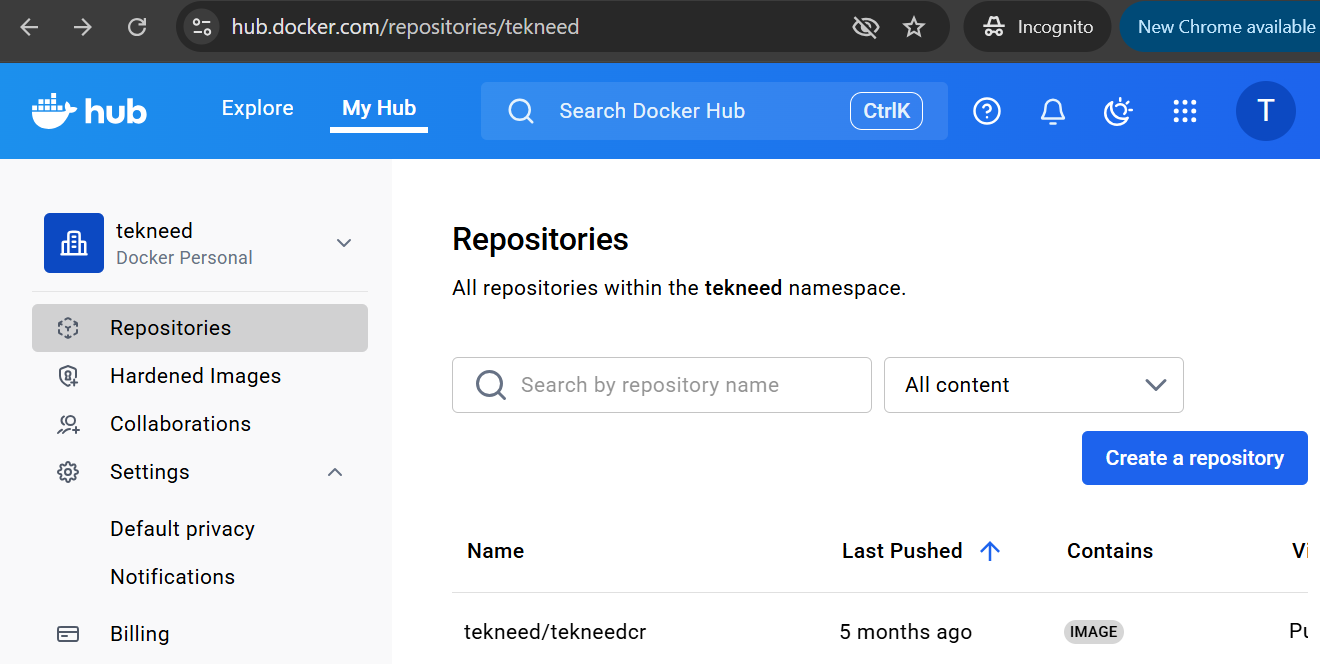Open the apps grid launcher icon
The image size is (1320, 664).
tap(1185, 111)
